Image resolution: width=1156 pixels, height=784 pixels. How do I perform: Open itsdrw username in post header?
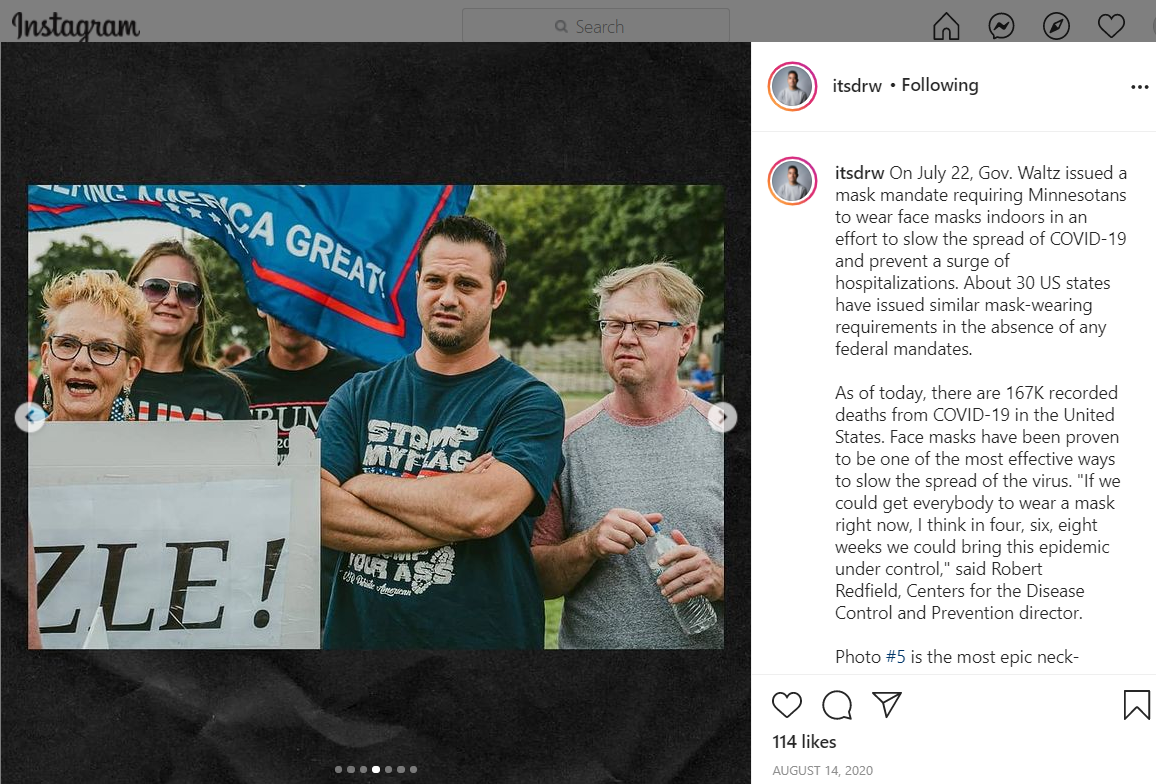coord(857,86)
